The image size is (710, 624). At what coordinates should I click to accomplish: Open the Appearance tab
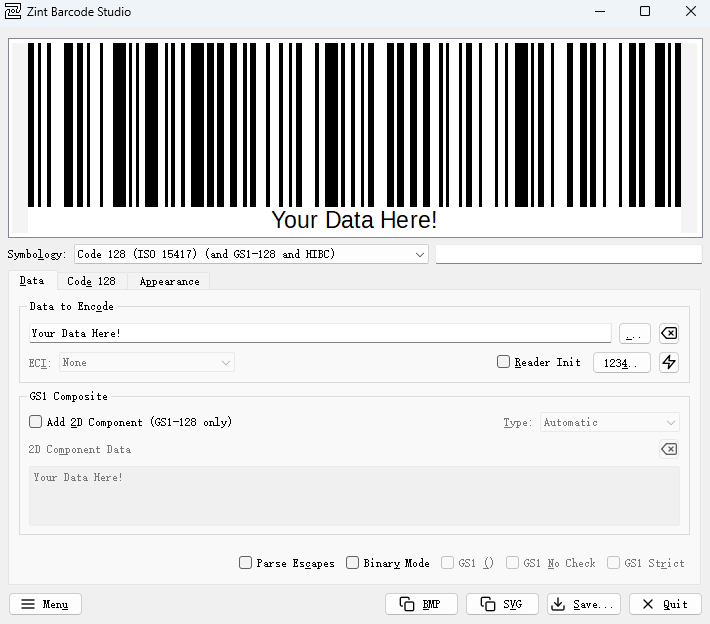169,282
